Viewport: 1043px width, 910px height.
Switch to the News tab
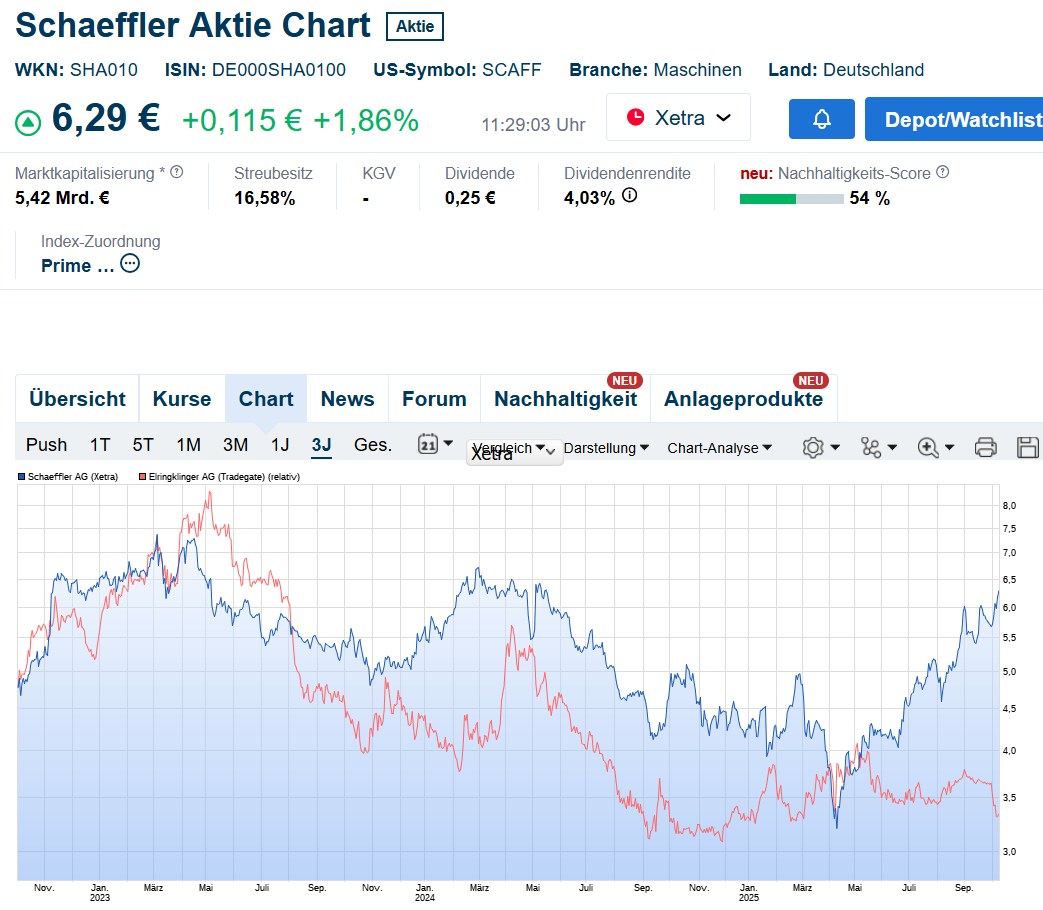coord(347,399)
